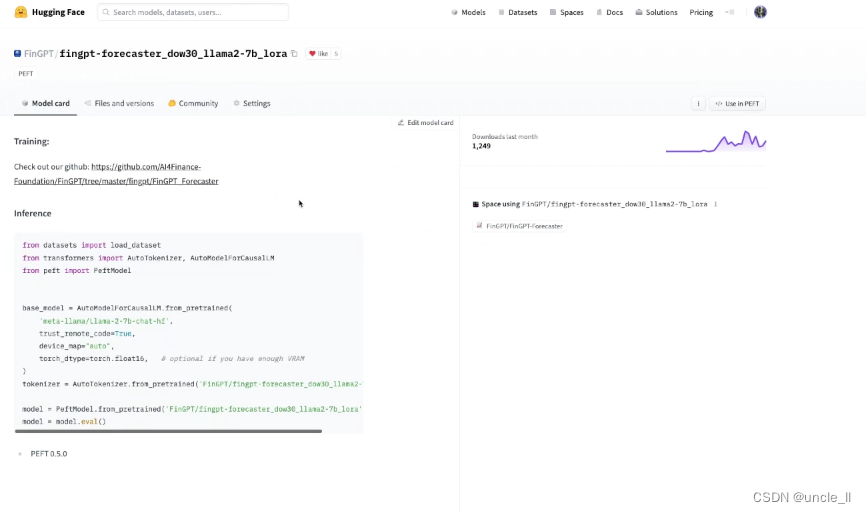
Task: Copy the model name with the copy icon
Action: pos(294,54)
